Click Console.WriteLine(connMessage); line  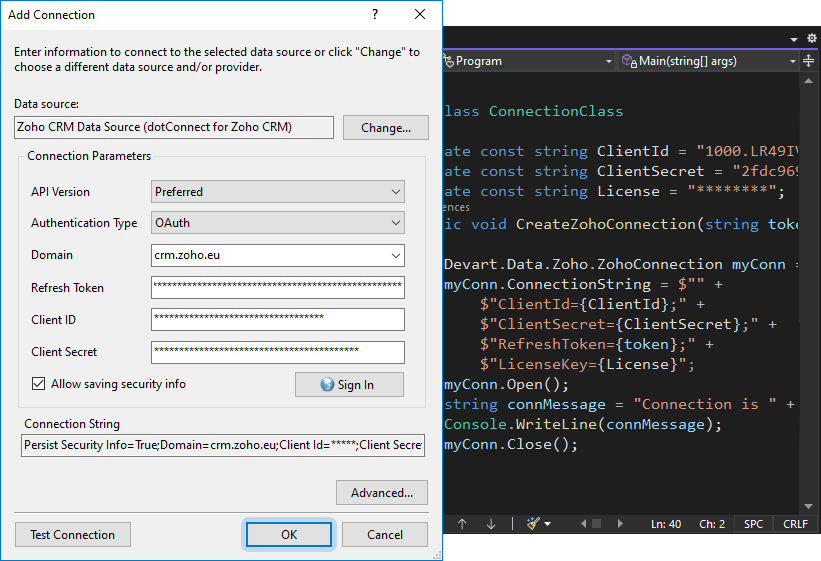click(x=583, y=424)
